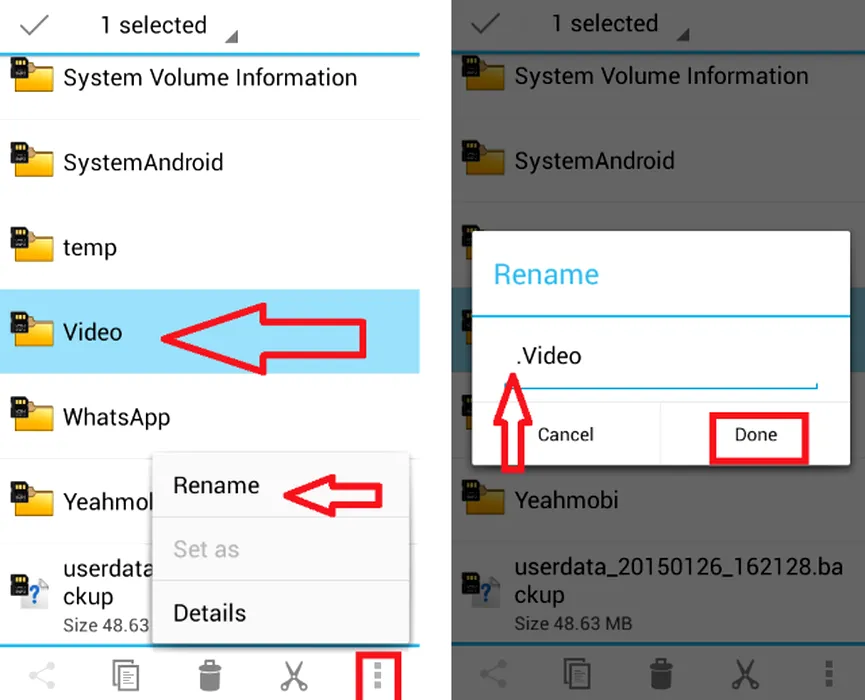Image resolution: width=865 pixels, height=700 pixels.
Task: Tap the temp folder icon
Action: tap(31, 244)
